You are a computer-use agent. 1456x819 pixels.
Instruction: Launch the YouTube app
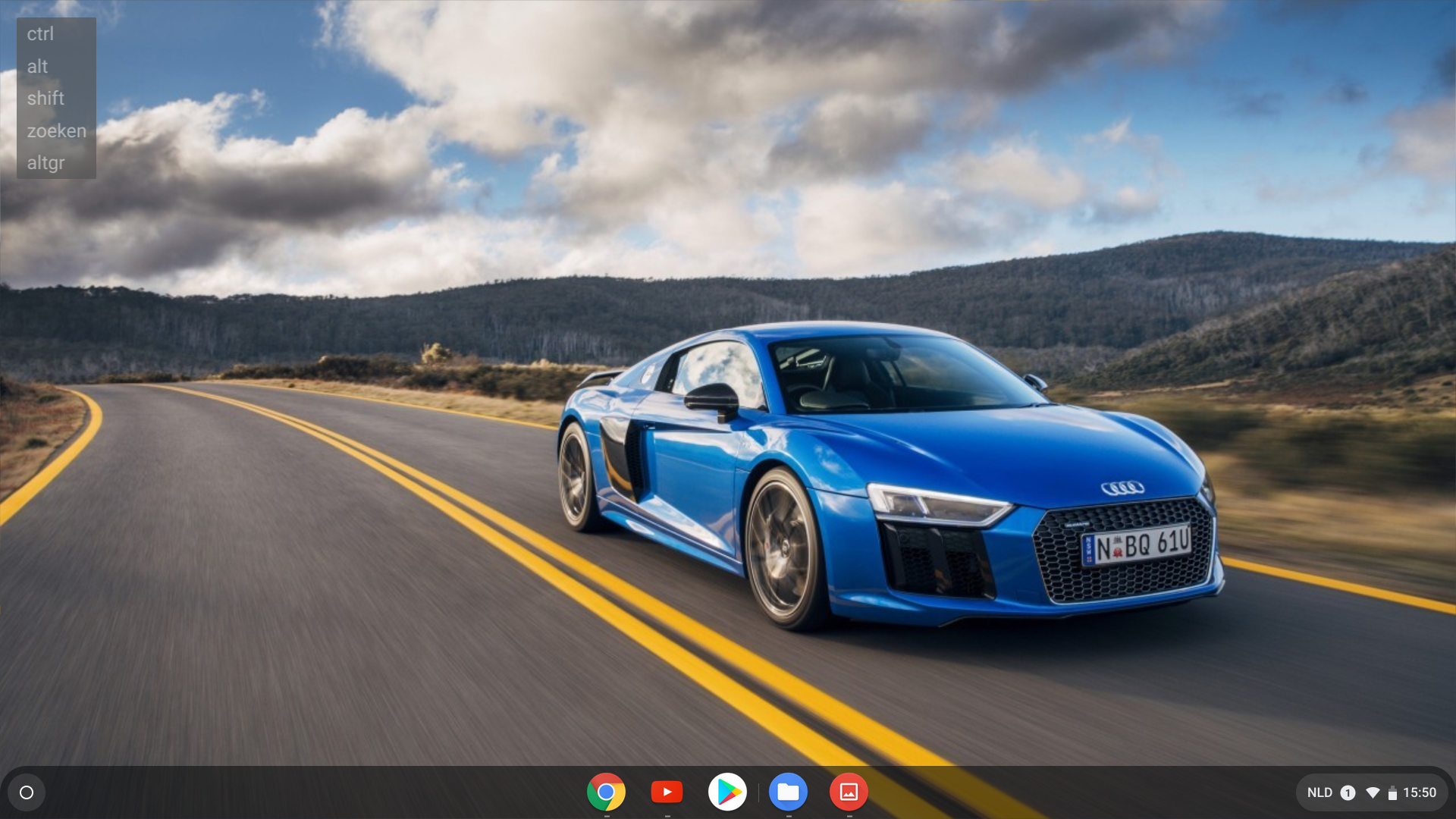click(x=667, y=792)
